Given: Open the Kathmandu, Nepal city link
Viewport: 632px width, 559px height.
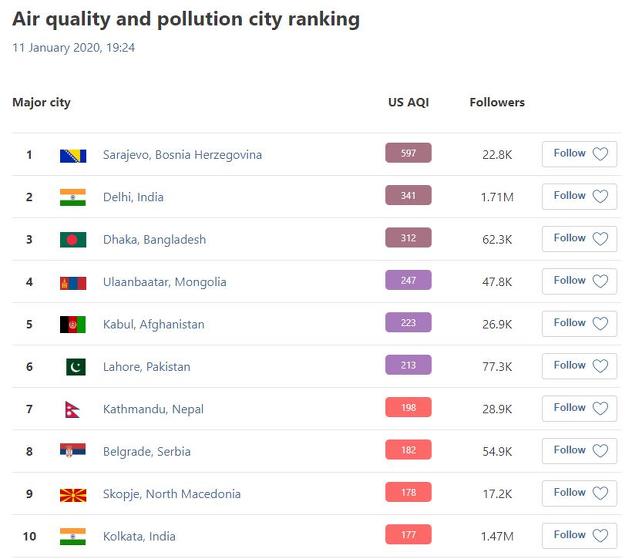Looking at the screenshot, I should (153, 409).
